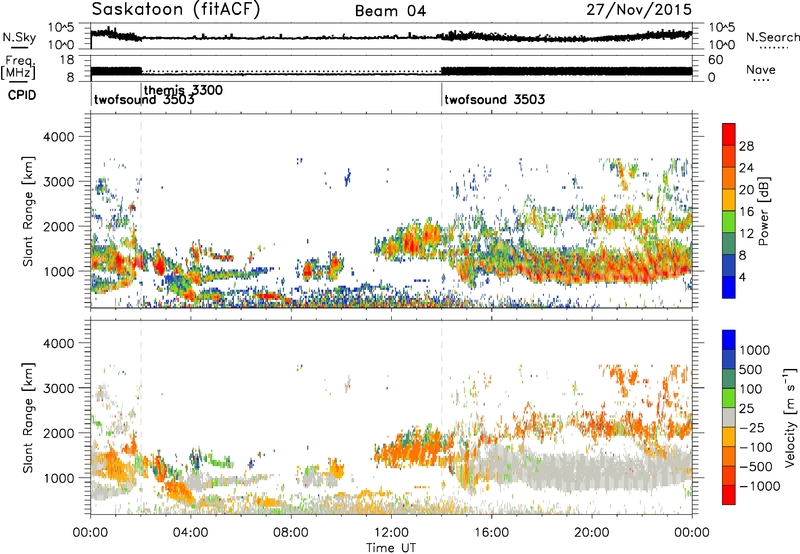Click the Power [dB] colorbar title
Viewport: 800px width, 554px height.
pos(763,211)
